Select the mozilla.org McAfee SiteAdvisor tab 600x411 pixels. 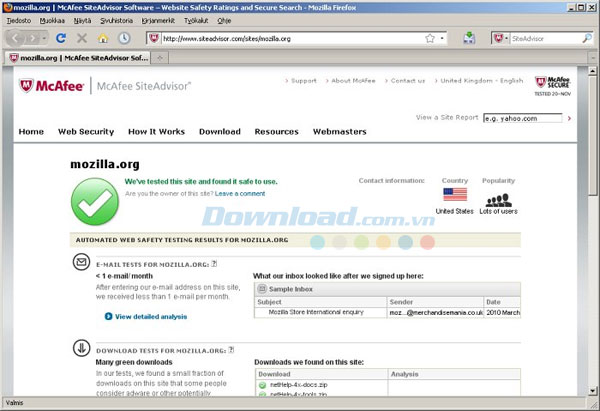pyautogui.click(x=78, y=58)
